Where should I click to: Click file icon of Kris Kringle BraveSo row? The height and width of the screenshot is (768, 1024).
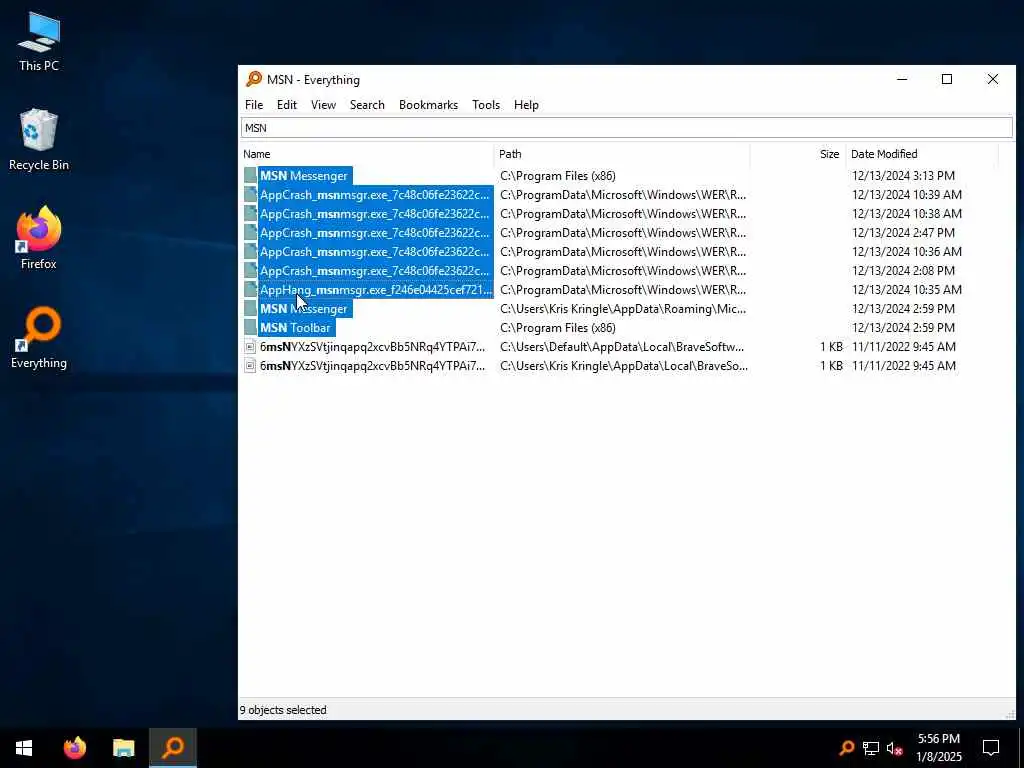(x=250, y=366)
